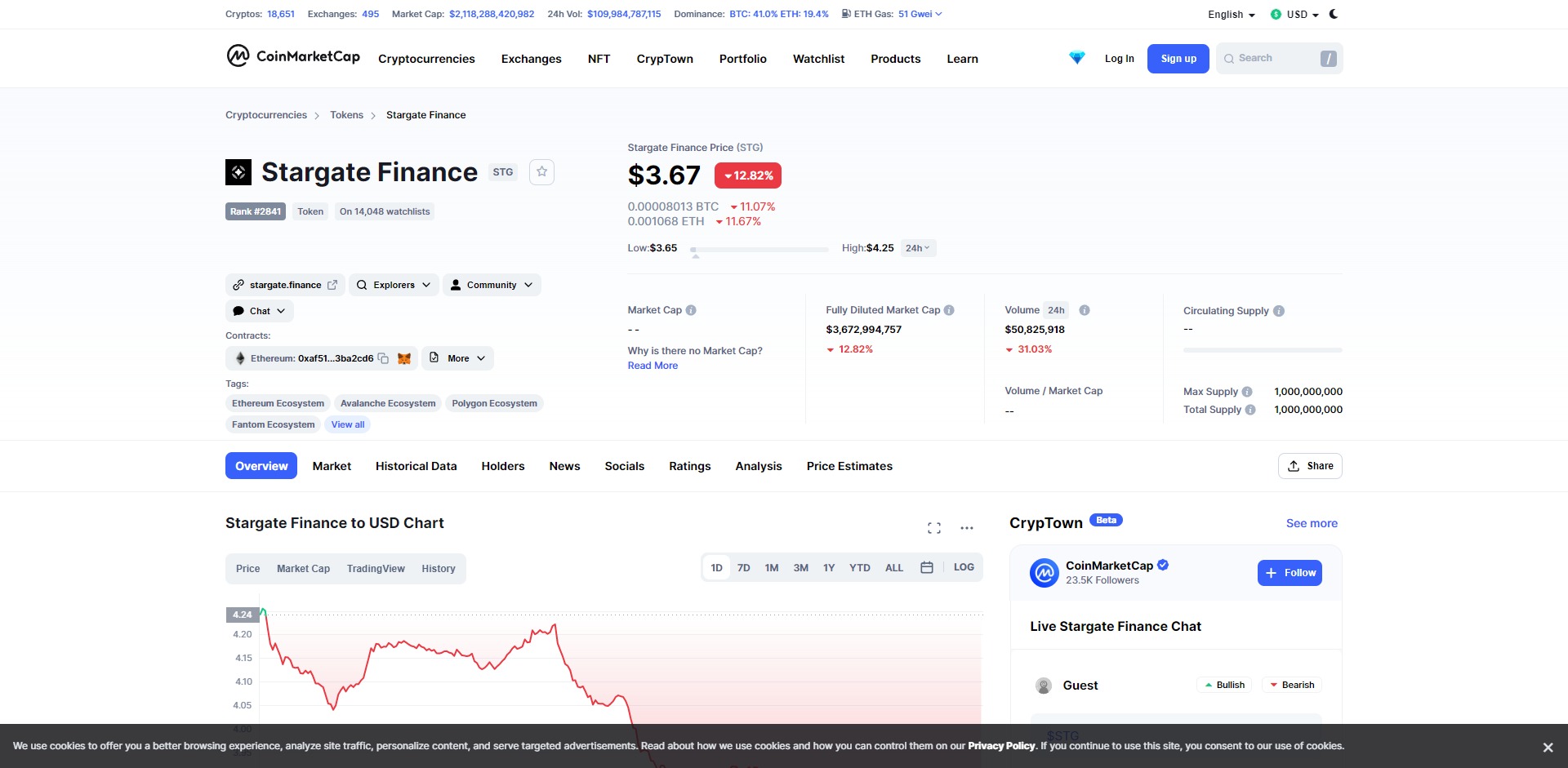Open the 24h low/high range dropdown
Image resolution: width=1568 pixels, height=768 pixels.
point(918,248)
